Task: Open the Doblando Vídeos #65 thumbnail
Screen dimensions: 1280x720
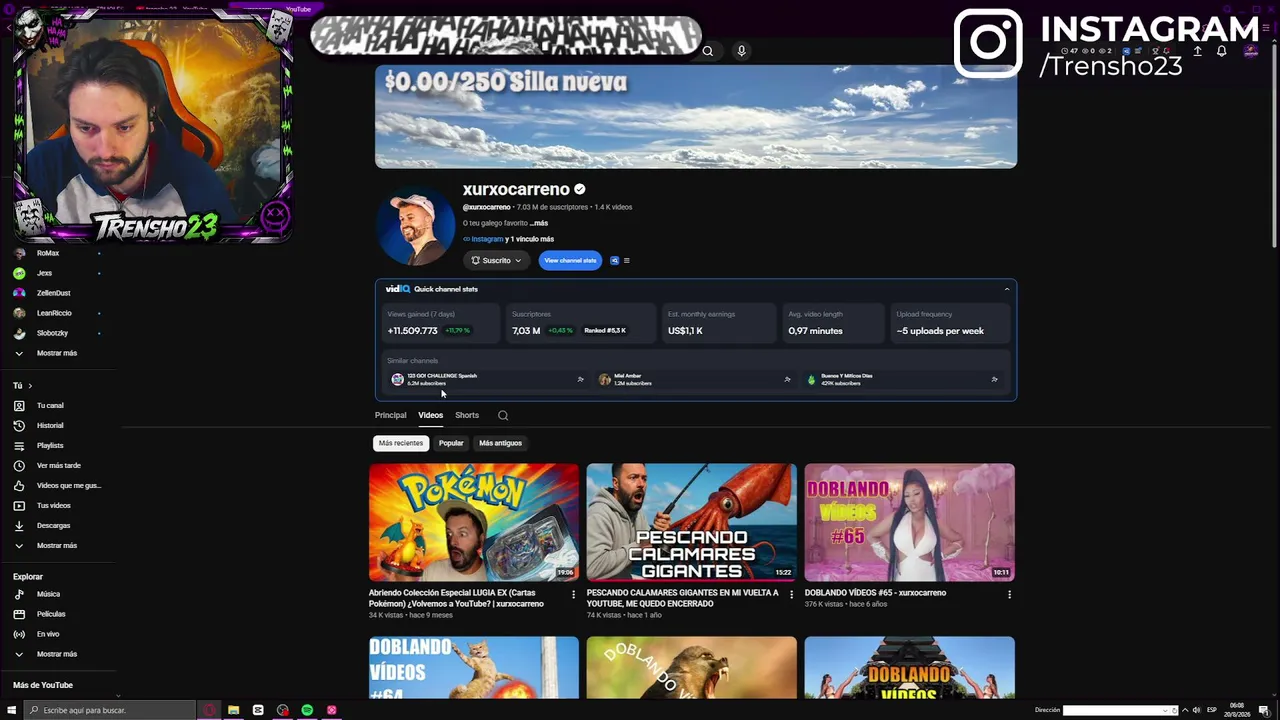Action: point(910,522)
